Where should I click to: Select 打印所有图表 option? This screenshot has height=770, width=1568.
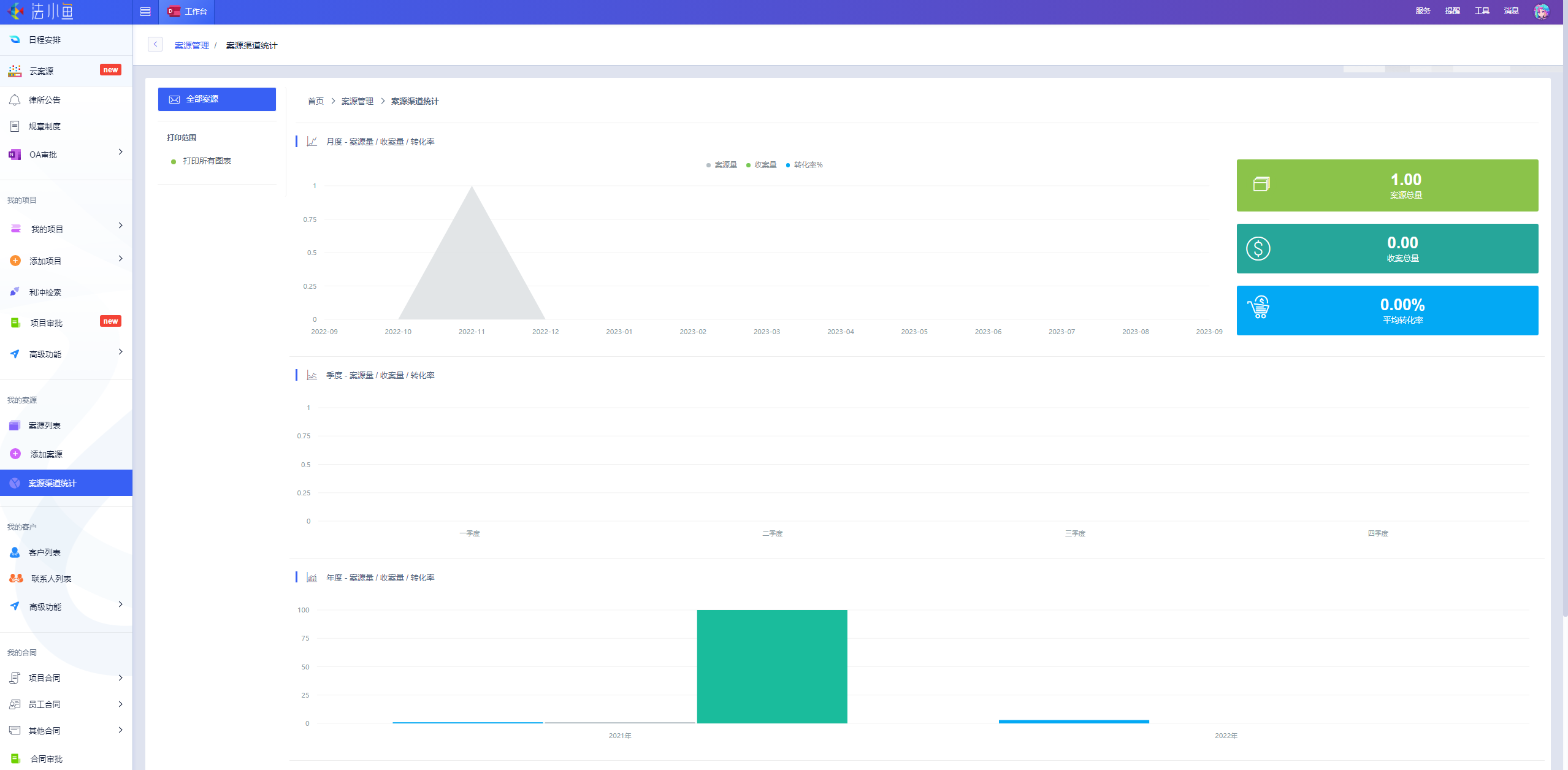(207, 161)
